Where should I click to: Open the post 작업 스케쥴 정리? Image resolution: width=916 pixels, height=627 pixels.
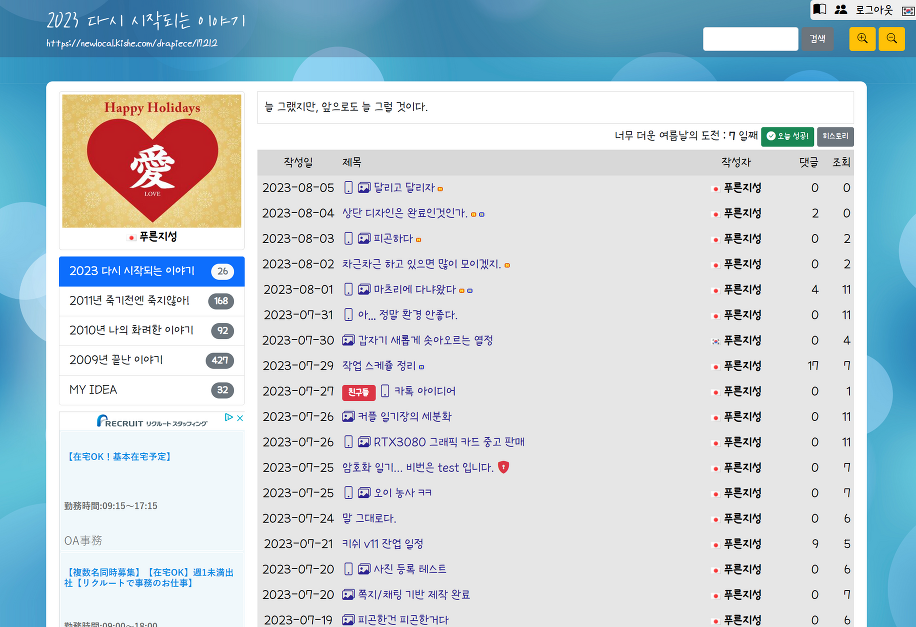click(379, 365)
